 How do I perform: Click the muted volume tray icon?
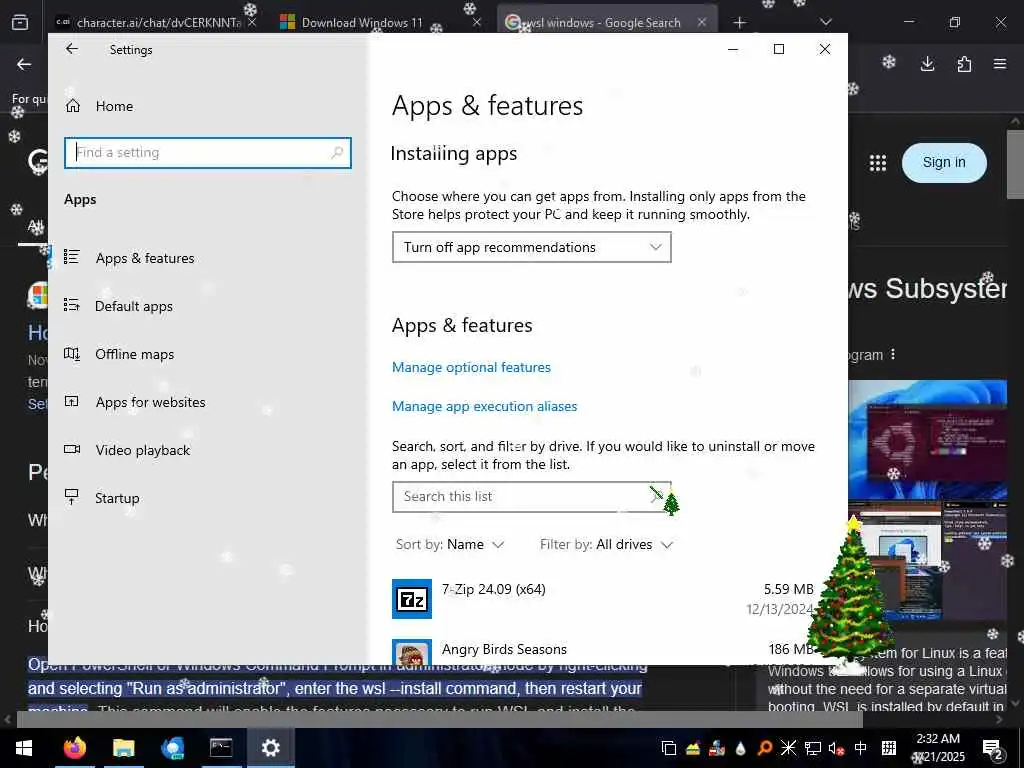click(x=836, y=748)
